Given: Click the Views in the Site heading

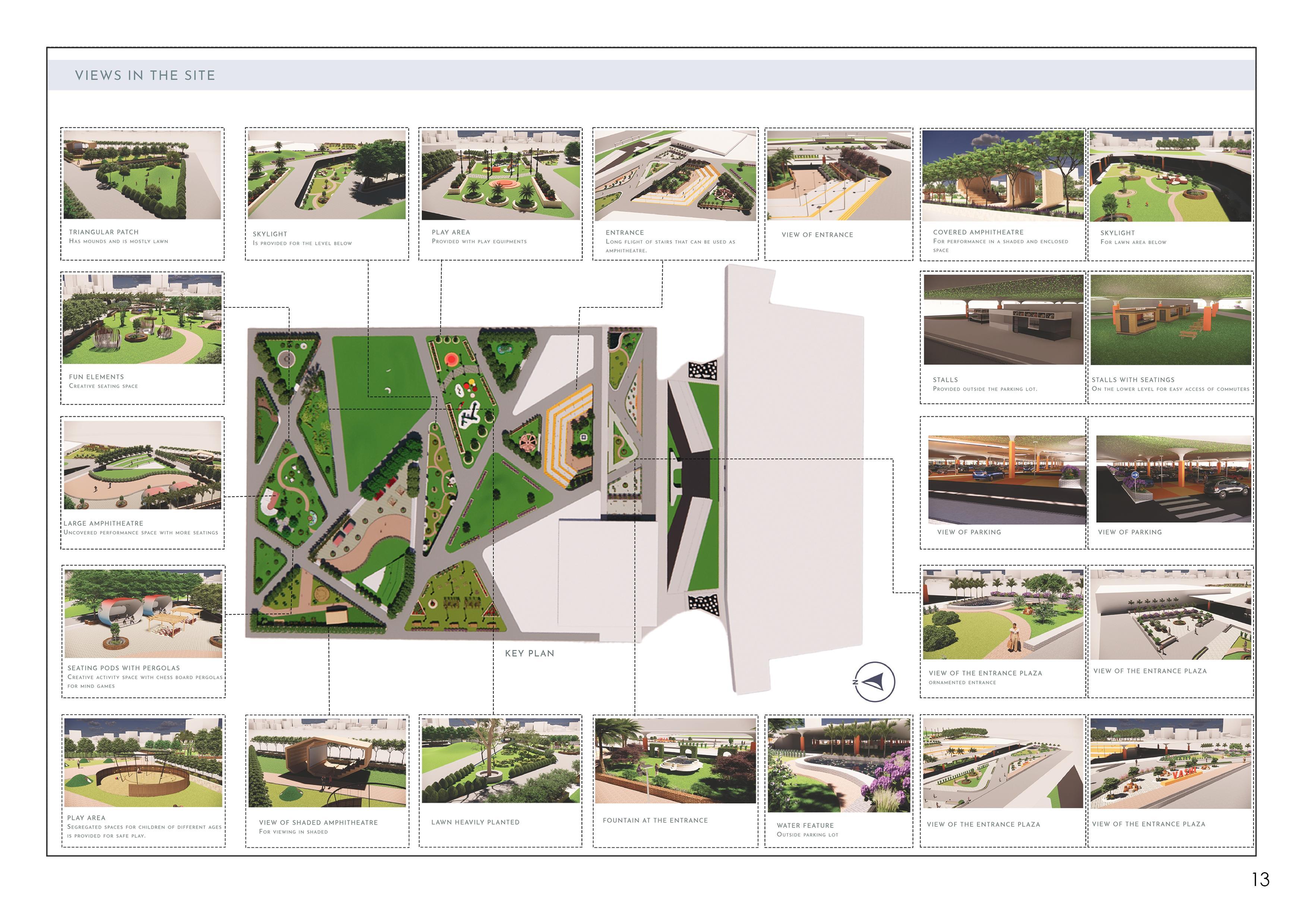Looking at the screenshot, I should click(x=145, y=75).
